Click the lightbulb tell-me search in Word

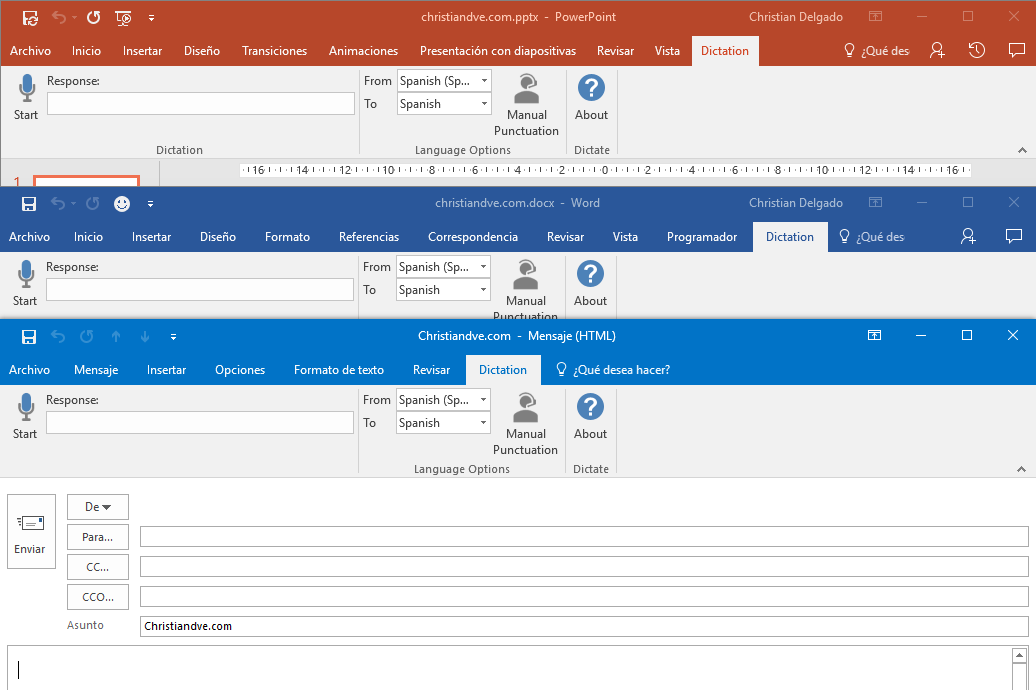[x=871, y=237]
